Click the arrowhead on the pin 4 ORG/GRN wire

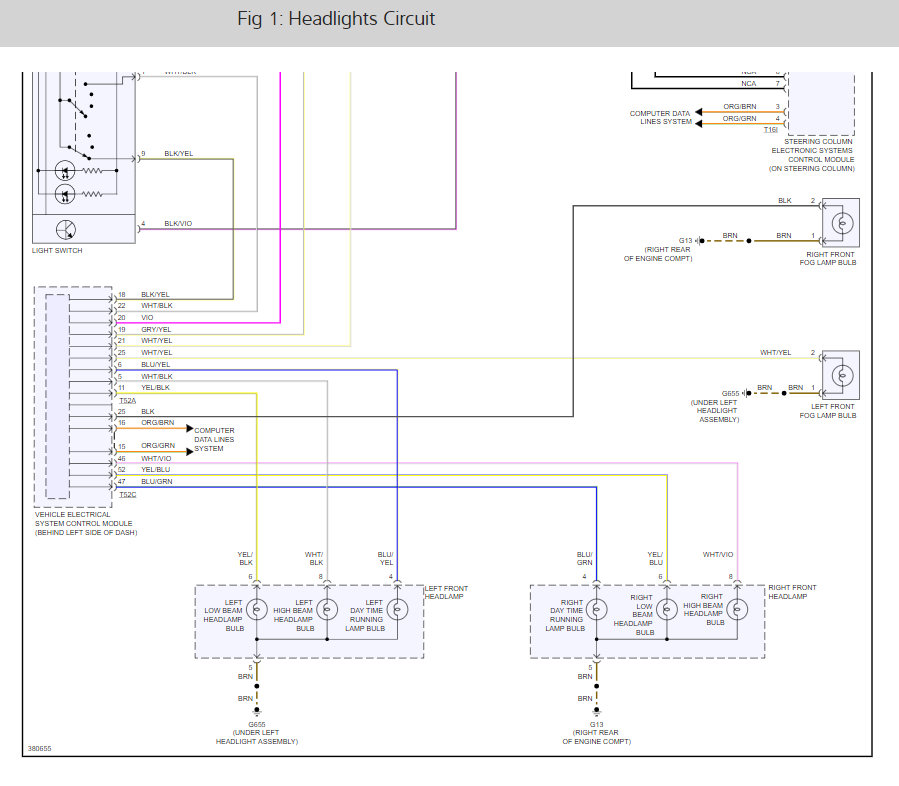[698, 124]
